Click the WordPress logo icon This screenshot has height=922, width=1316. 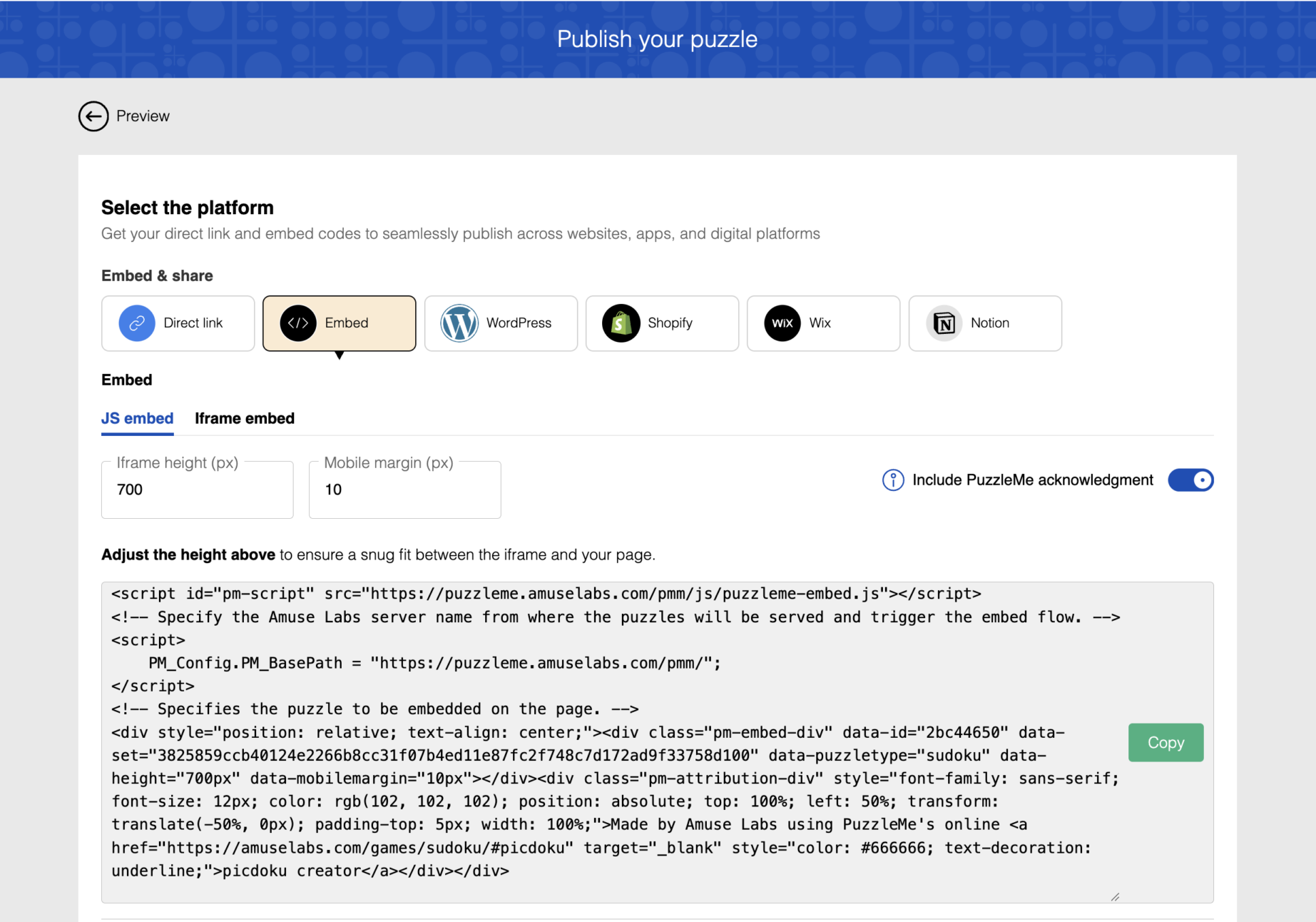pos(459,323)
